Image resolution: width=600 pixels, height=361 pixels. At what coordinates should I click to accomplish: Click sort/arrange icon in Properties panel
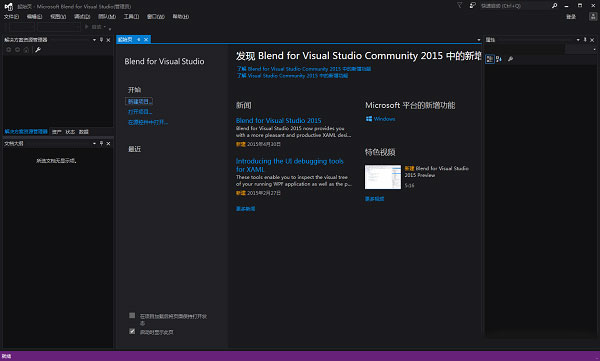click(x=499, y=59)
